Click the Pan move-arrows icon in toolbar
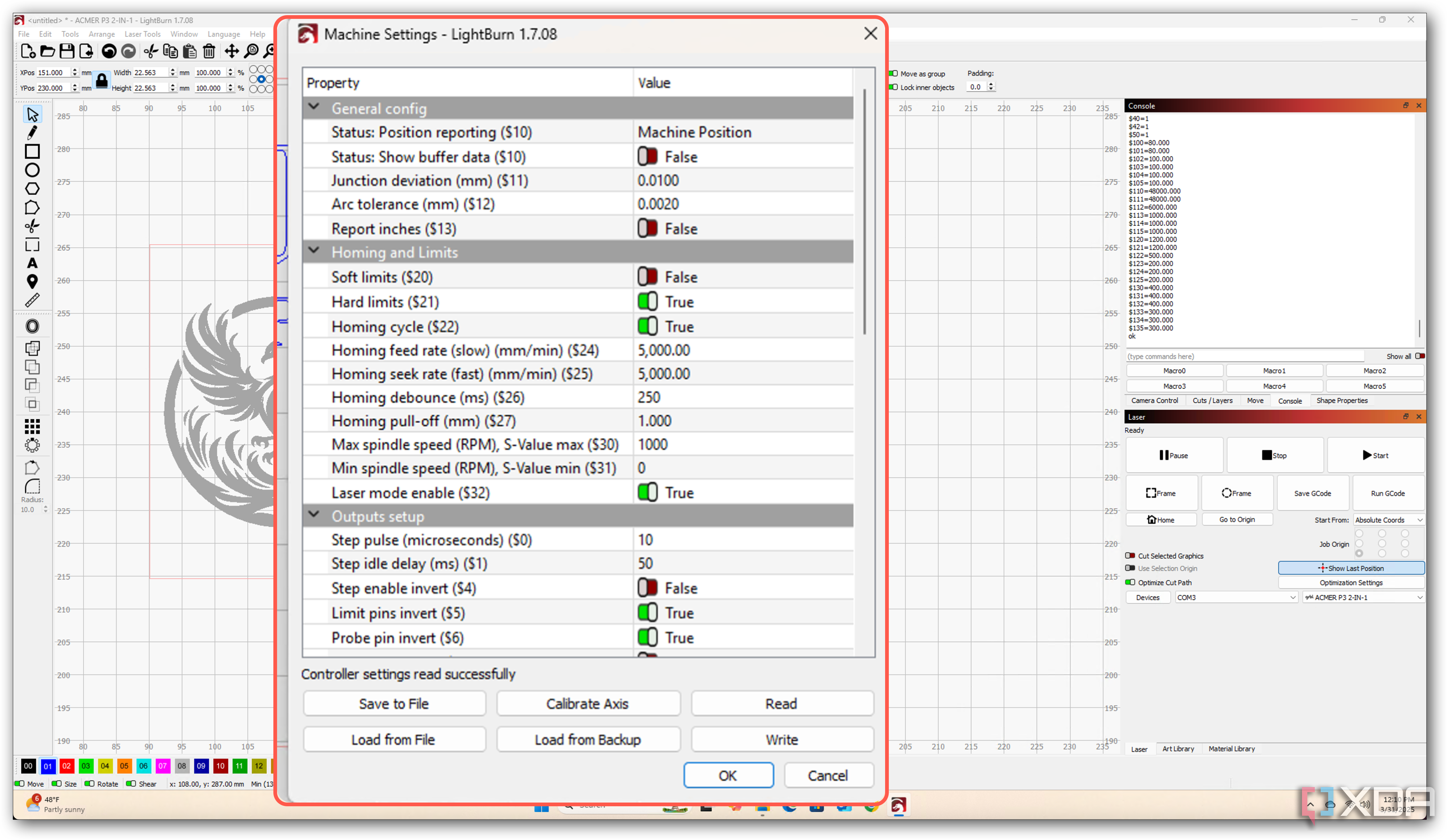 (x=231, y=52)
